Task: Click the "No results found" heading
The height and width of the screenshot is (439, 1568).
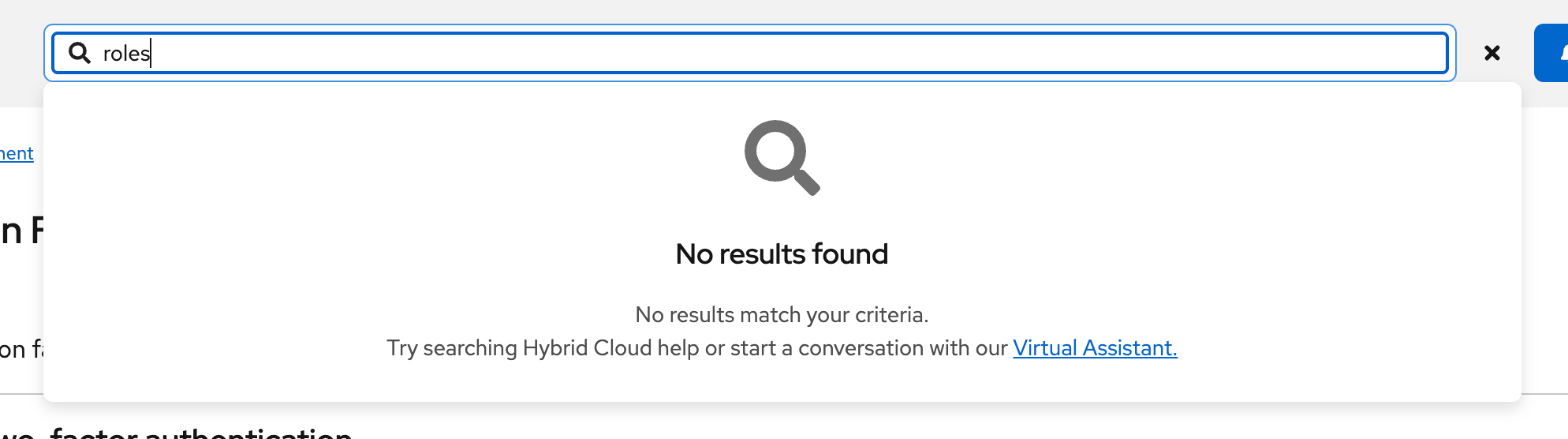Action: click(x=782, y=254)
